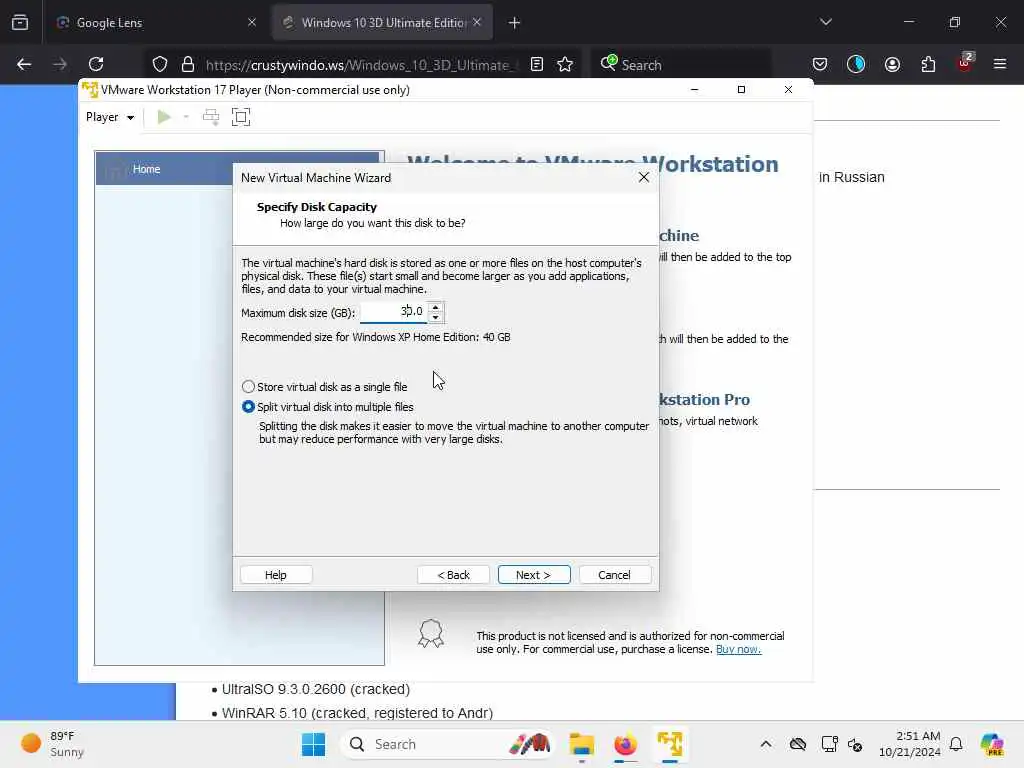Viewport: 1024px width, 768px height.
Task: Close the New Virtual Machine Wizard dialog
Action: [644, 178]
